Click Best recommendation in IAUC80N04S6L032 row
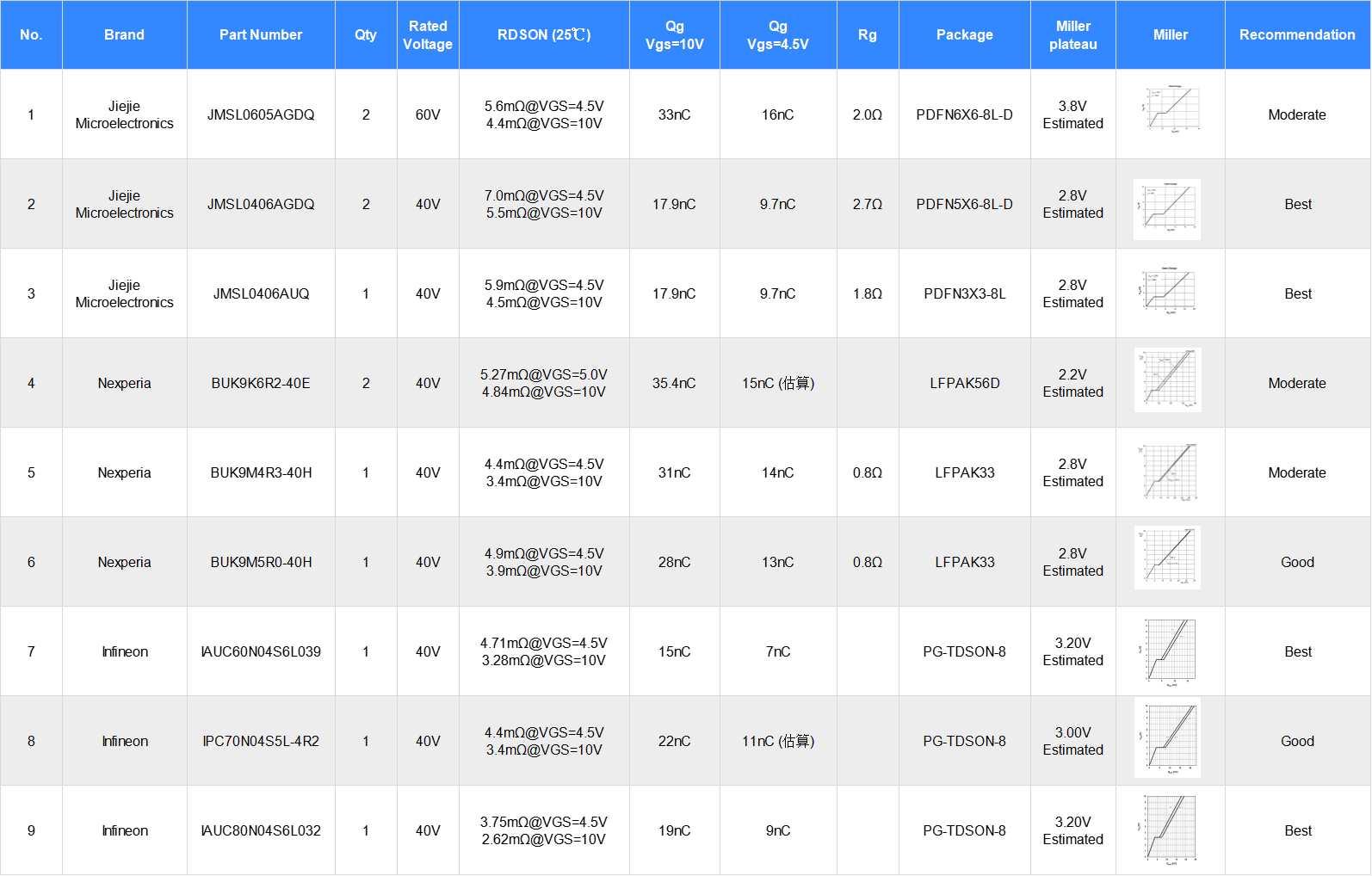Screen dimensions: 1372x876 [1297, 830]
